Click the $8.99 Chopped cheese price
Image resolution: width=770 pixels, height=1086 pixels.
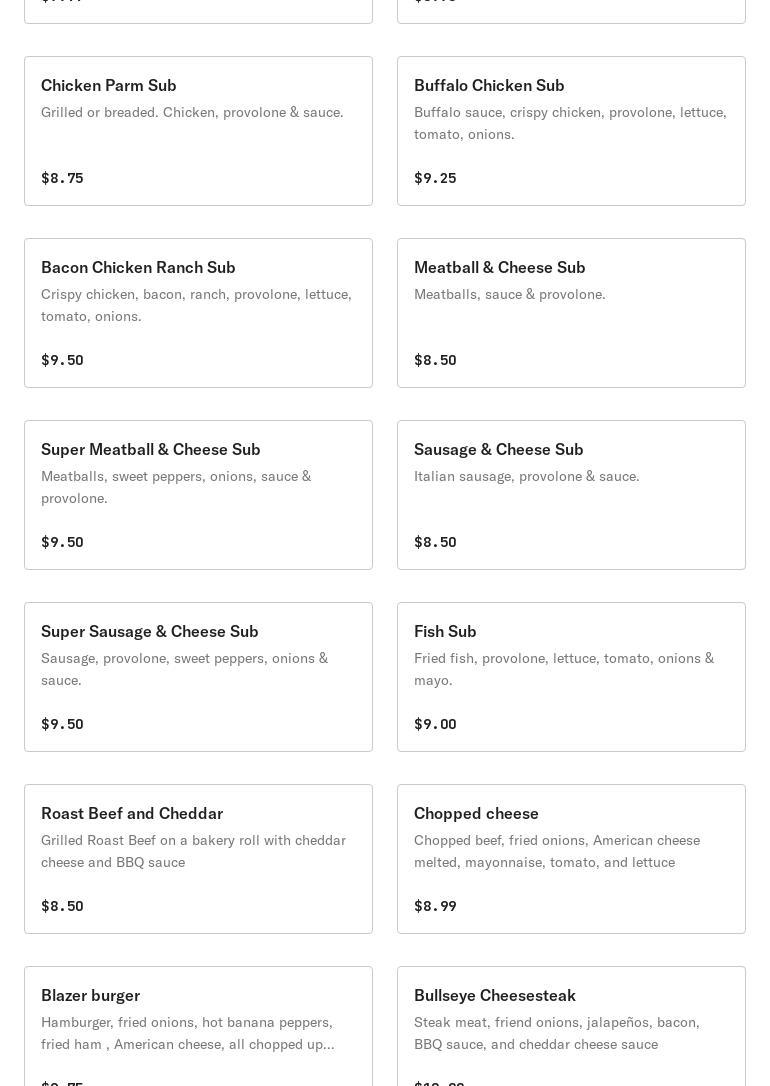435,906
